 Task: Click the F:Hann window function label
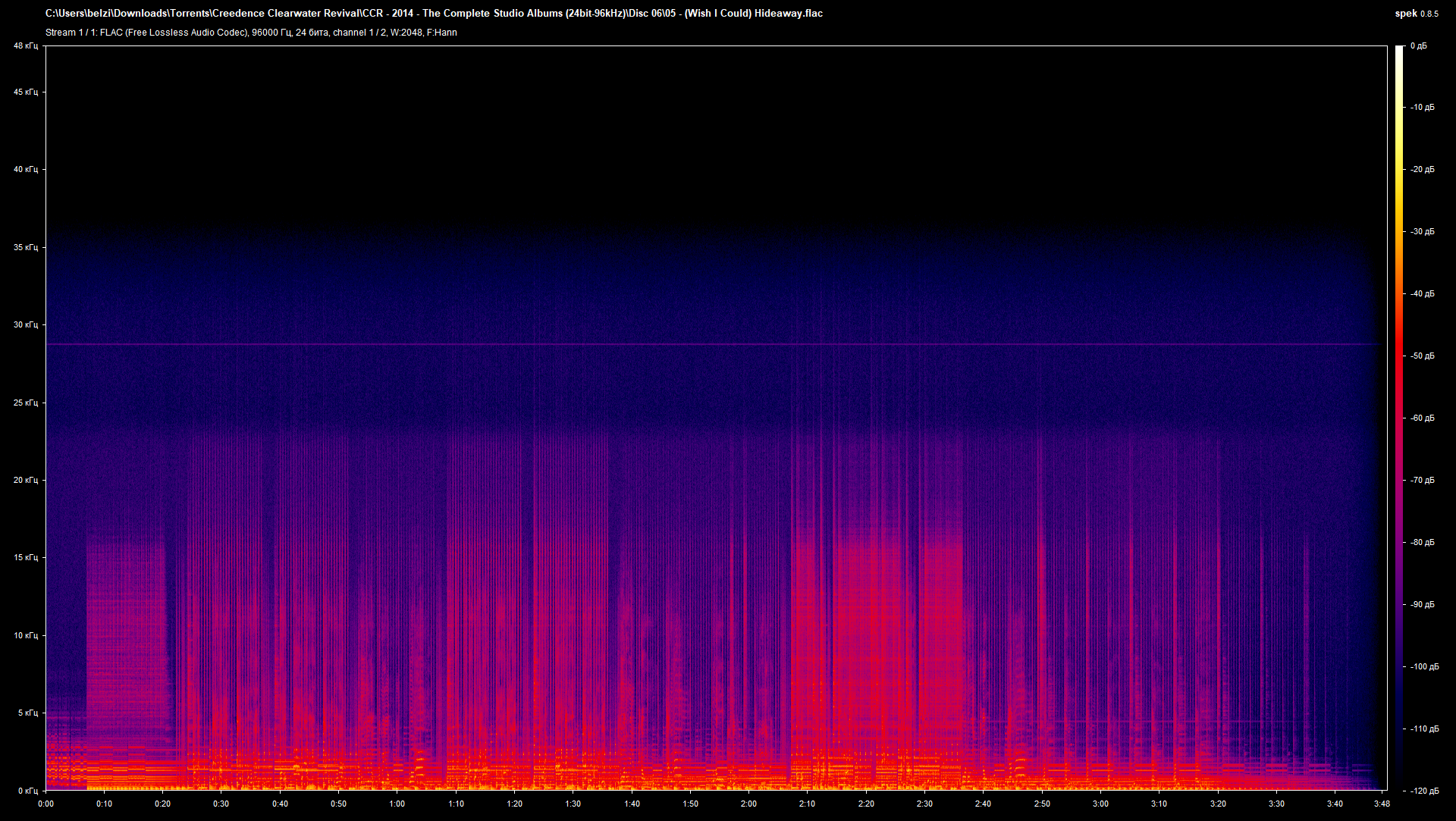(442, 33)
